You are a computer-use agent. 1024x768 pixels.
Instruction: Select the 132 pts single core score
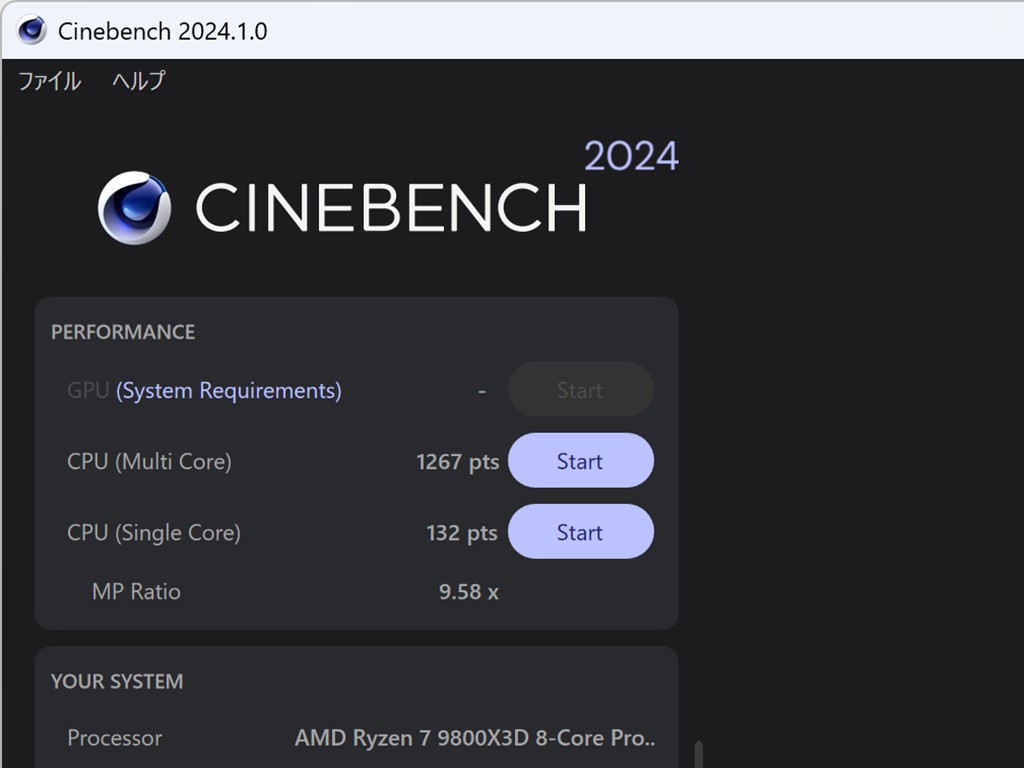461,532
